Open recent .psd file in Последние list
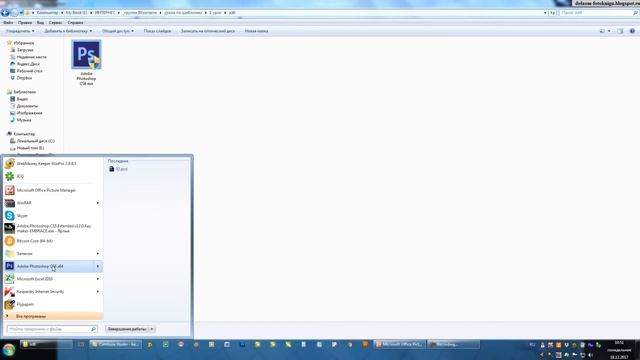This screenshot has height=360, width=640. [x=118, y=169]
